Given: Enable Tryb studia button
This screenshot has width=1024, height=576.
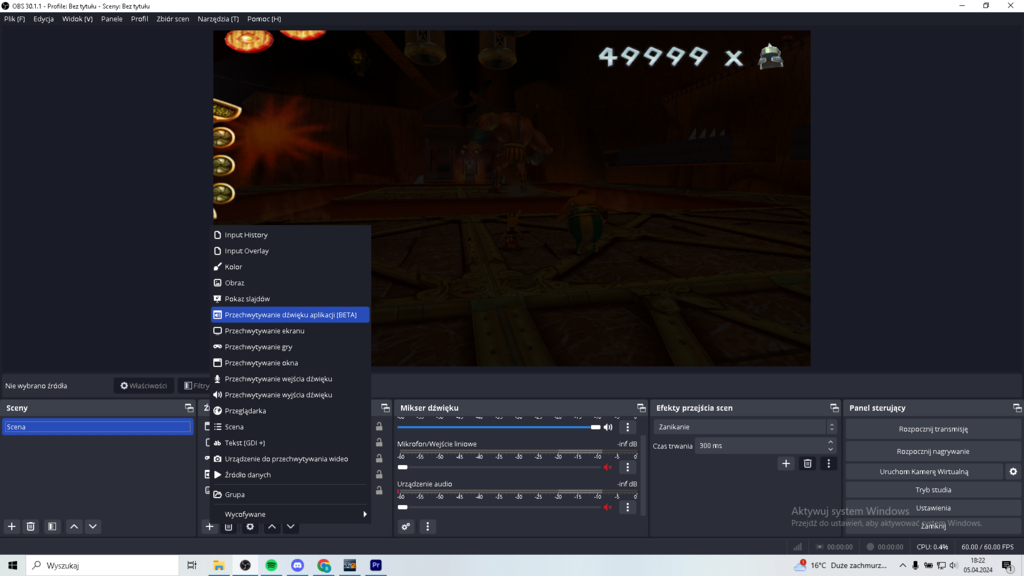Looking at the screenshot, I should [933, 490].
